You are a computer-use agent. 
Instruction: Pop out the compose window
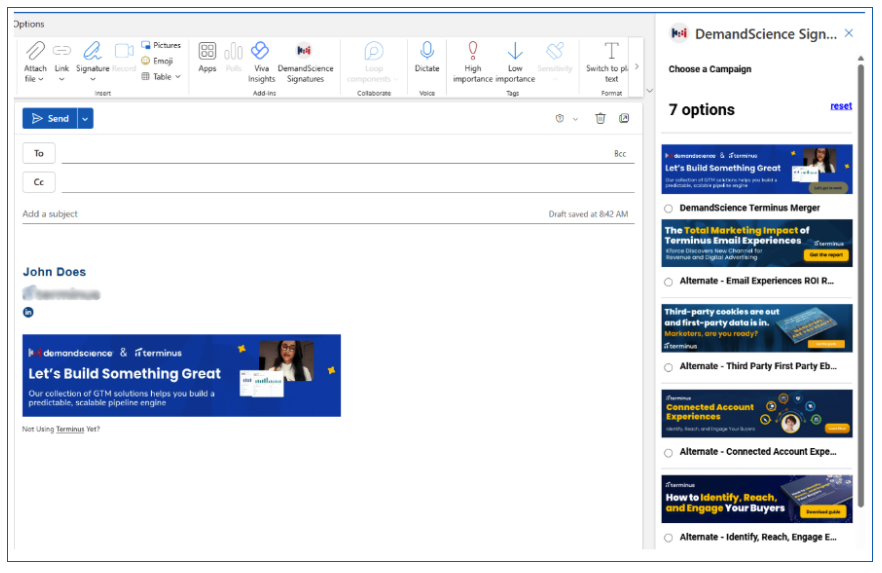[624, 118]
